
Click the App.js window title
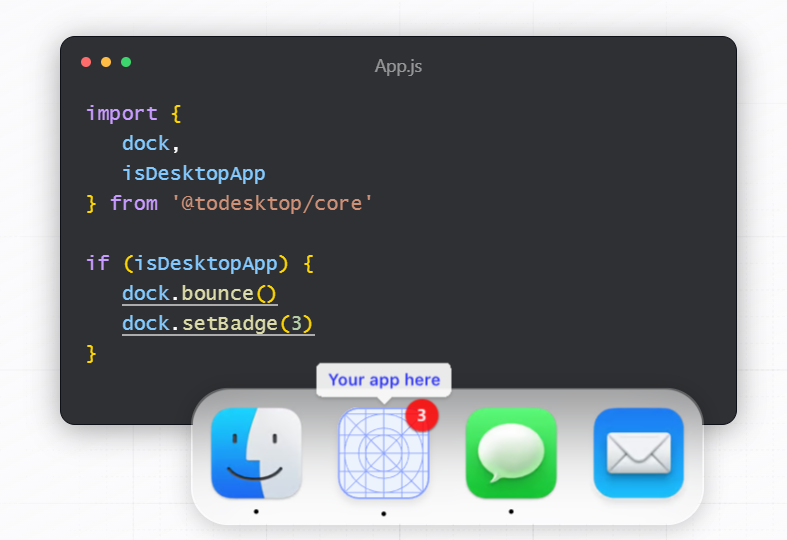398,66
